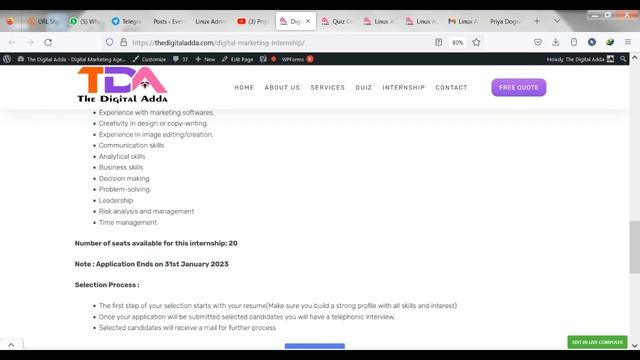The image size is (640, 360).
Task: Switch to the URL Shortener browser tab
Action: coord(43,21)
